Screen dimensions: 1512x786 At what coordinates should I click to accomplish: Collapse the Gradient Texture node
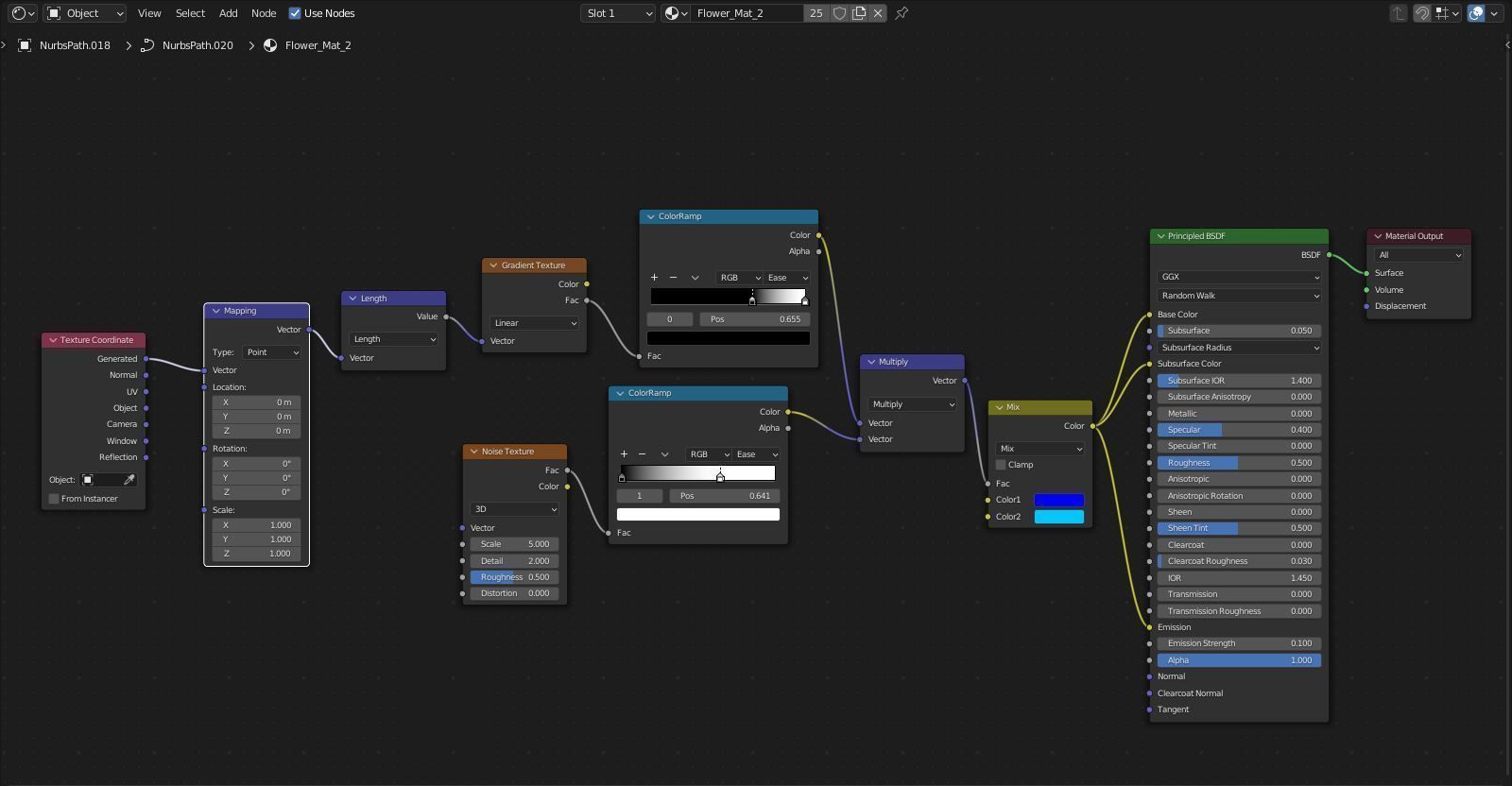tap(493, 265)
